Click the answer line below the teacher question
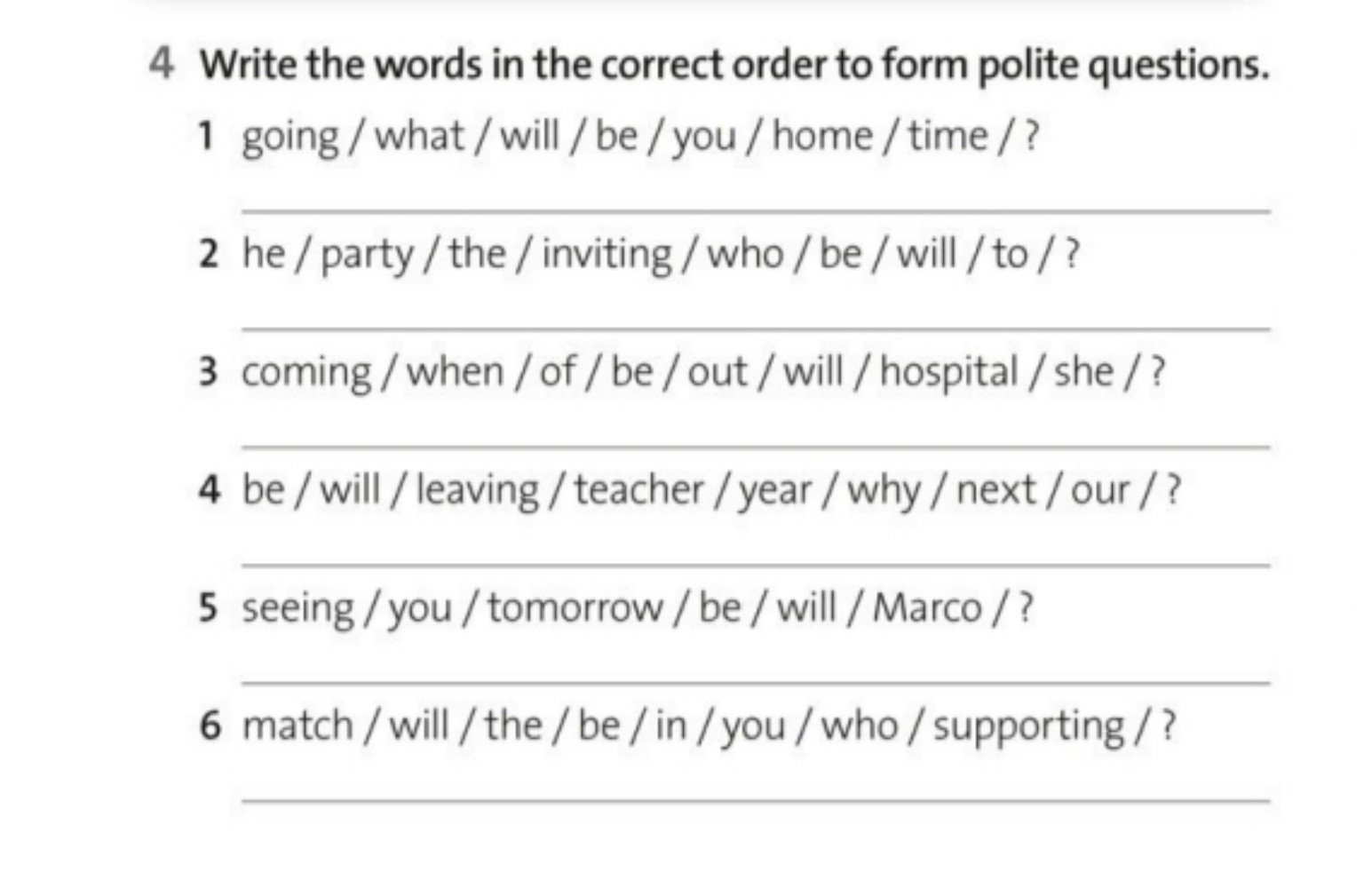Screen dimensions: 1364x896 [755, 563]
